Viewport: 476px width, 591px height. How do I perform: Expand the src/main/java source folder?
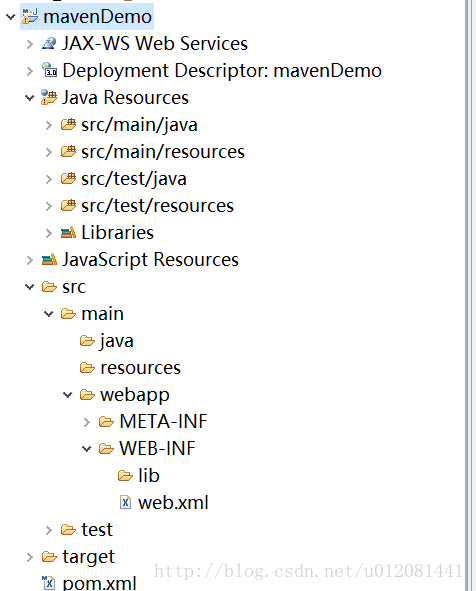(x=49, y=125)
